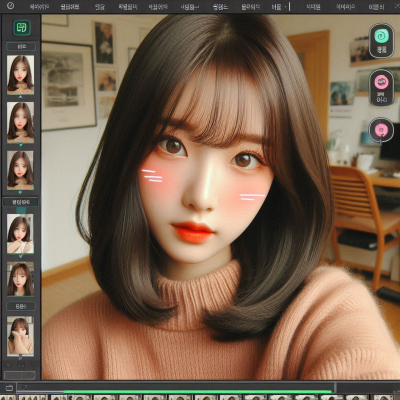Tap the pink labeled floating button between the swirl and donut
This screenshot has width=400, height=400.
(382, 88)
